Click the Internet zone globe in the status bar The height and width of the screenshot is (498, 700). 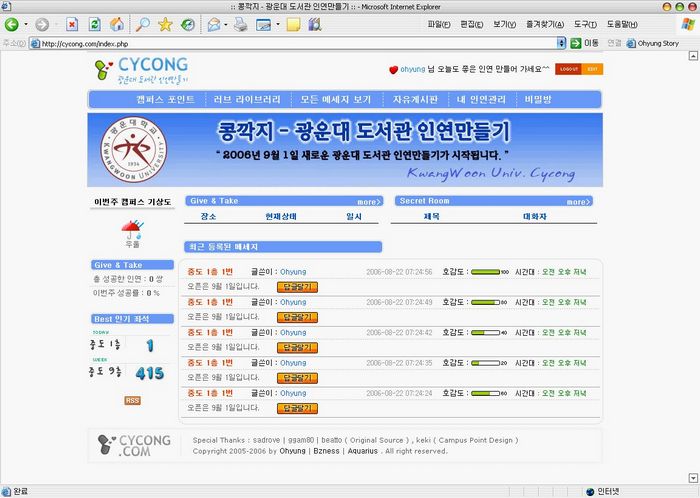590,491
